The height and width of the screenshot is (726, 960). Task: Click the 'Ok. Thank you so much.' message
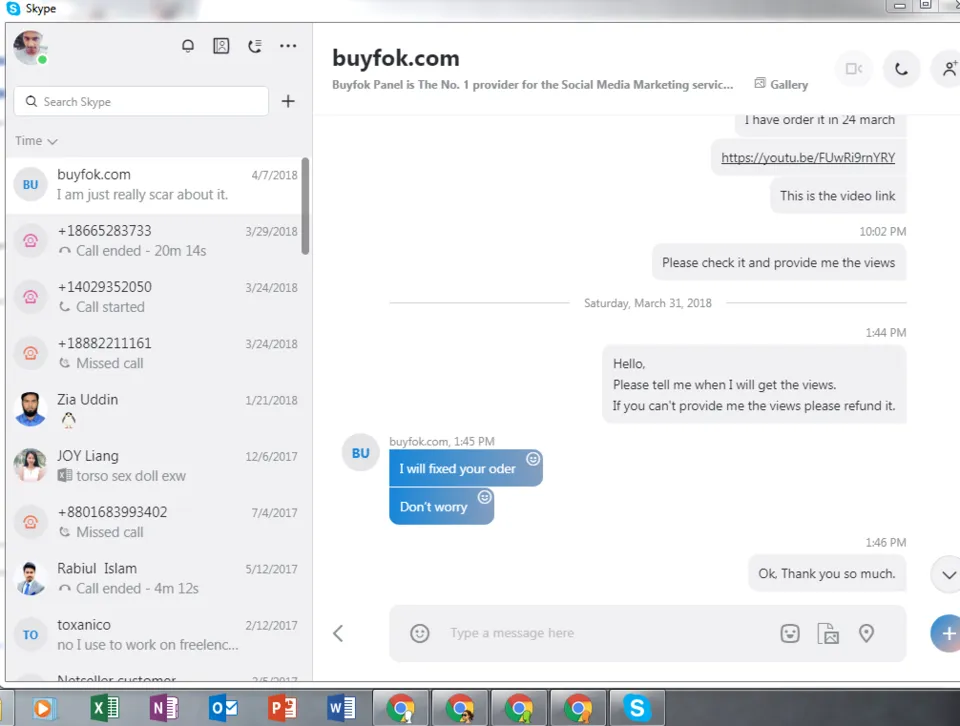tap(827, 574)
